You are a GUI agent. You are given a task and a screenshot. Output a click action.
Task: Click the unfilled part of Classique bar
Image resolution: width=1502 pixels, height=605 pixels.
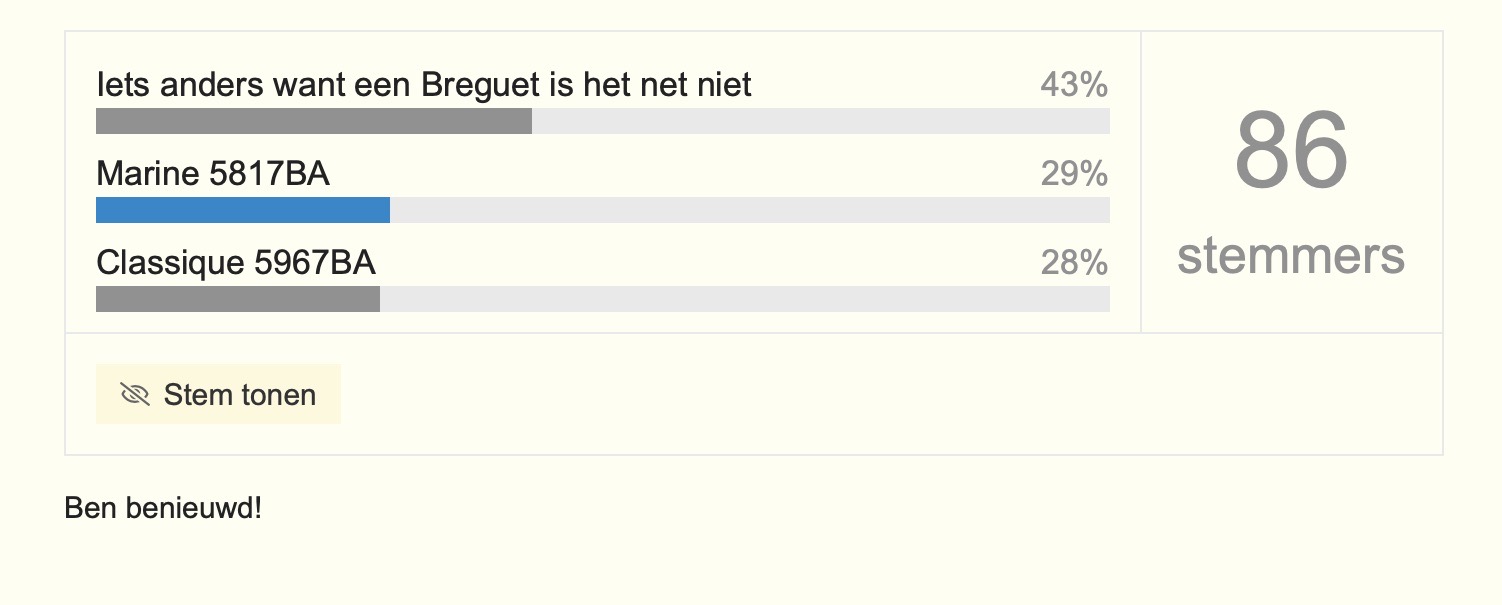pyautogui.click(x=745, y=299)
